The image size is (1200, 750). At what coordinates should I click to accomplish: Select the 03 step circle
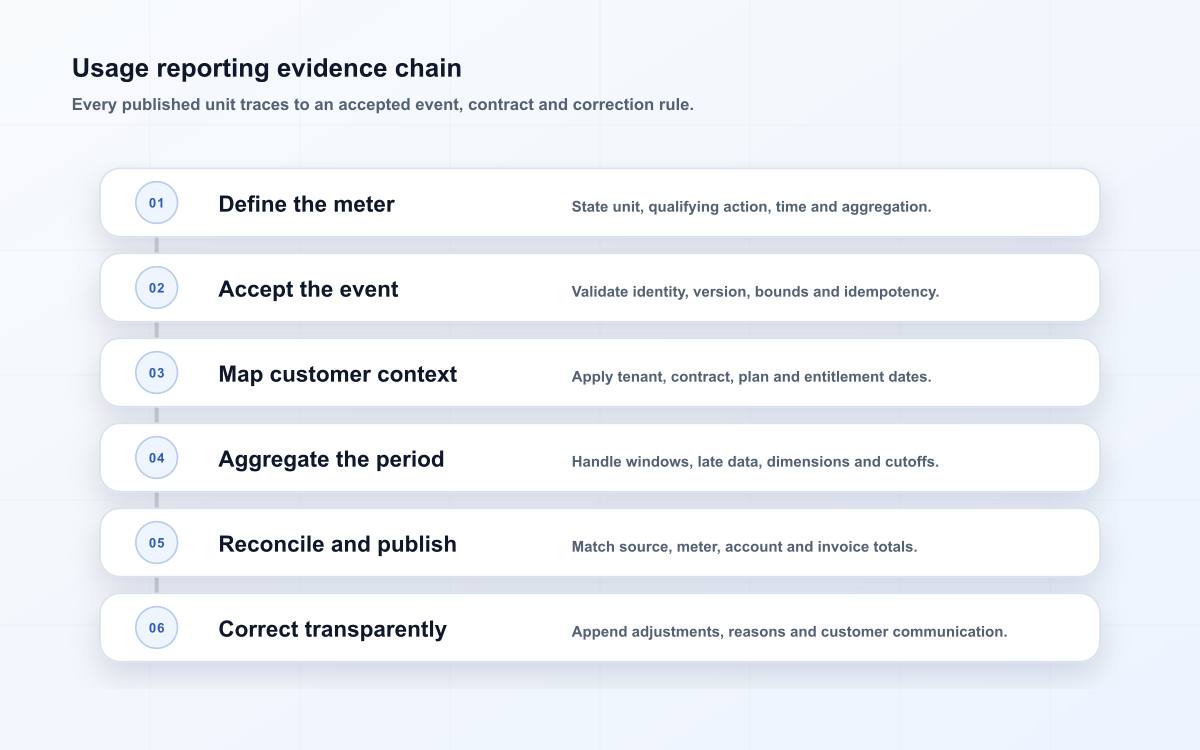coord(157,373)
